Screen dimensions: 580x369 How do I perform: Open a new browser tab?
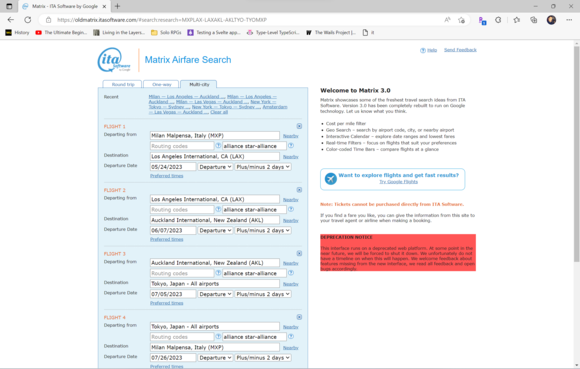[x=118, y=6]
